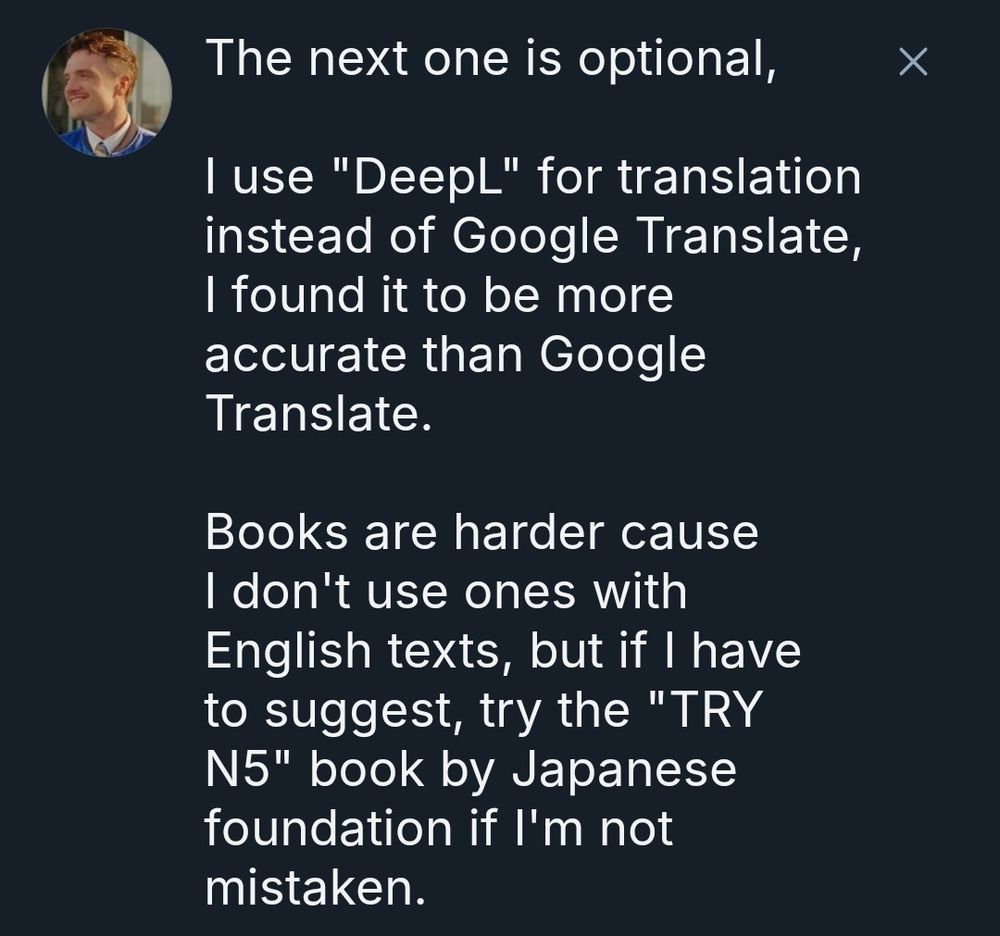Click the line "Books are harder cause"

481,532
